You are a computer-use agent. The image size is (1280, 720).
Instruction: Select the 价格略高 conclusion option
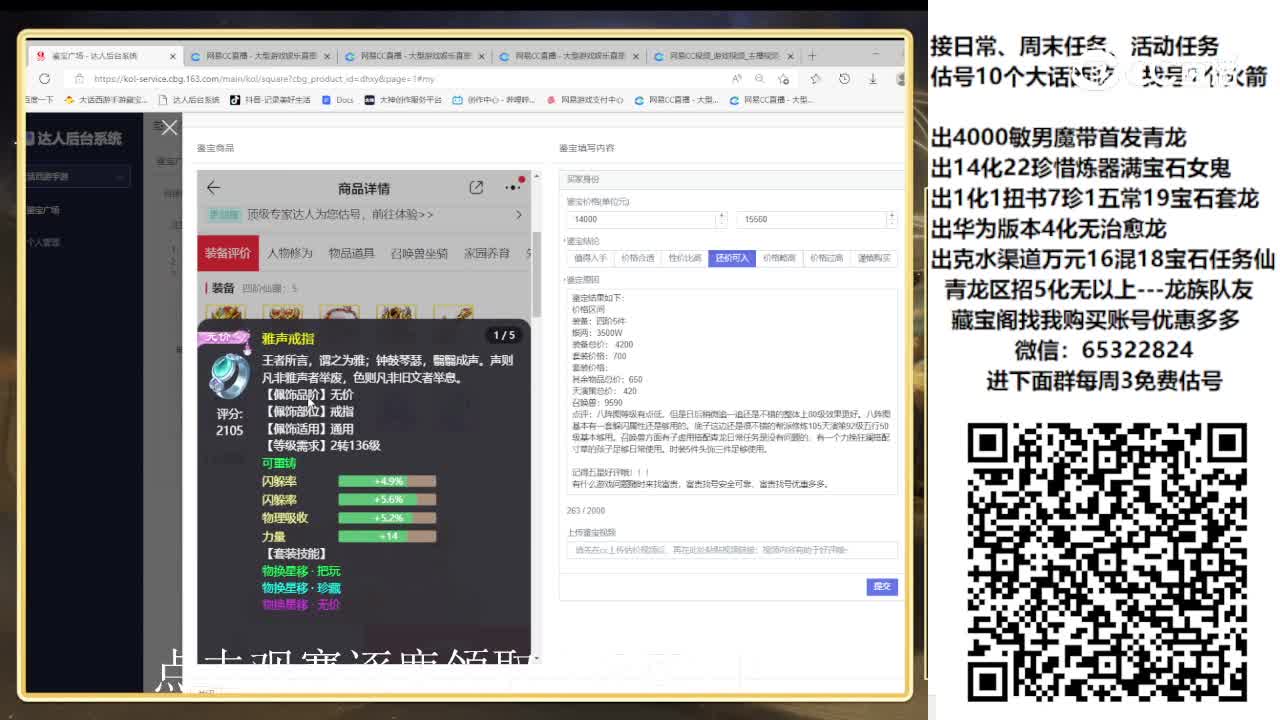point(779,258)
